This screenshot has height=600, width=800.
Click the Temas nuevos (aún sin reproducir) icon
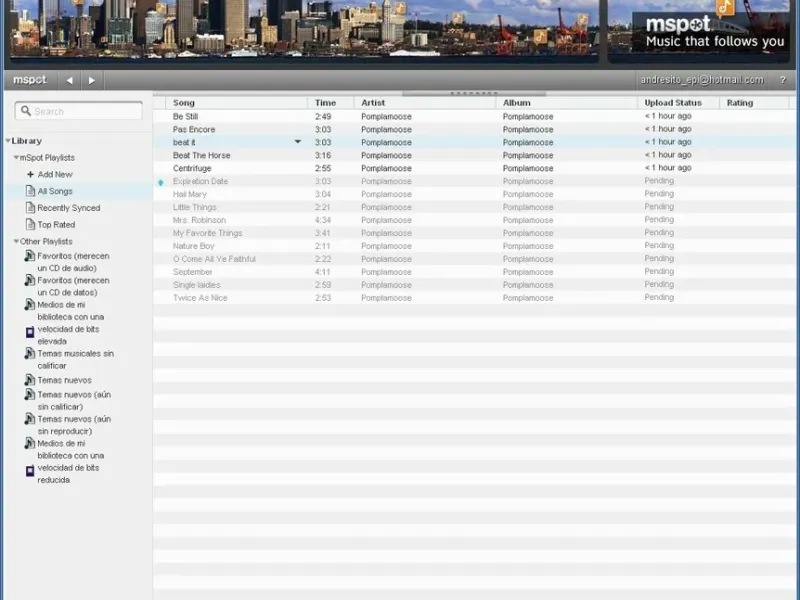30,419
